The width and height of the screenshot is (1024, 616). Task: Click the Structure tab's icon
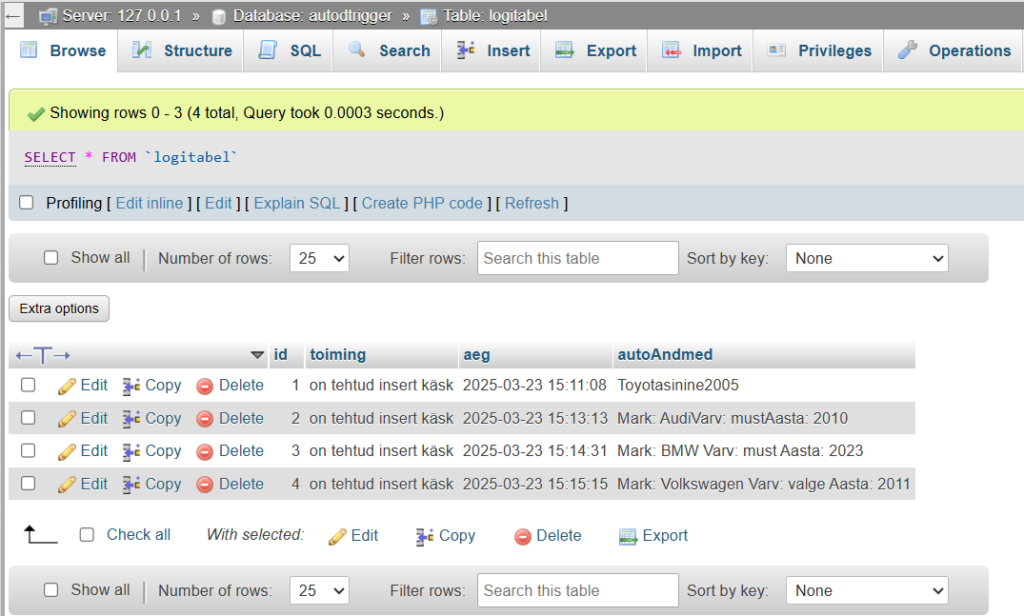click(142, 50)
